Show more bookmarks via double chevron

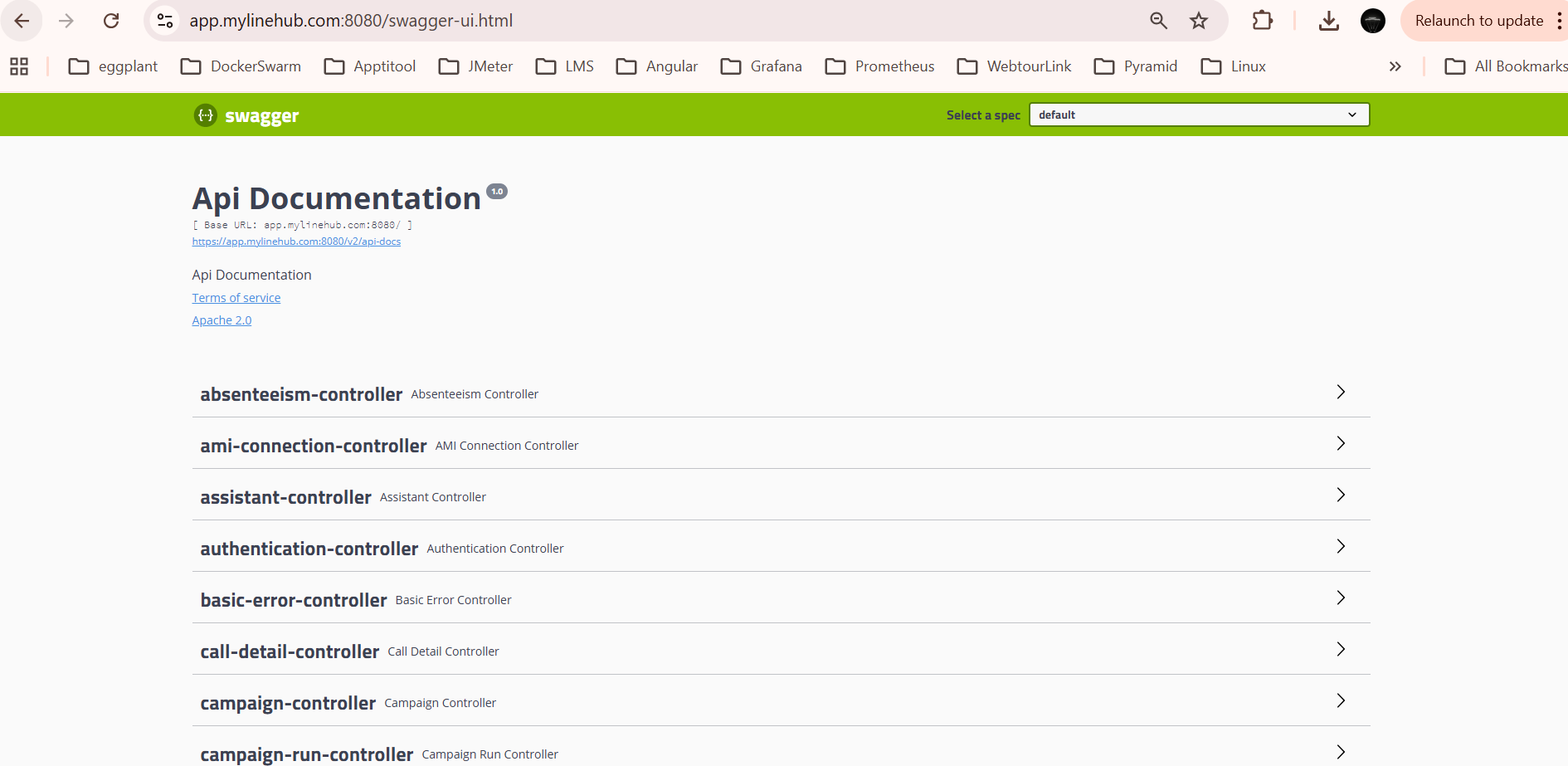coord(1395,66)
